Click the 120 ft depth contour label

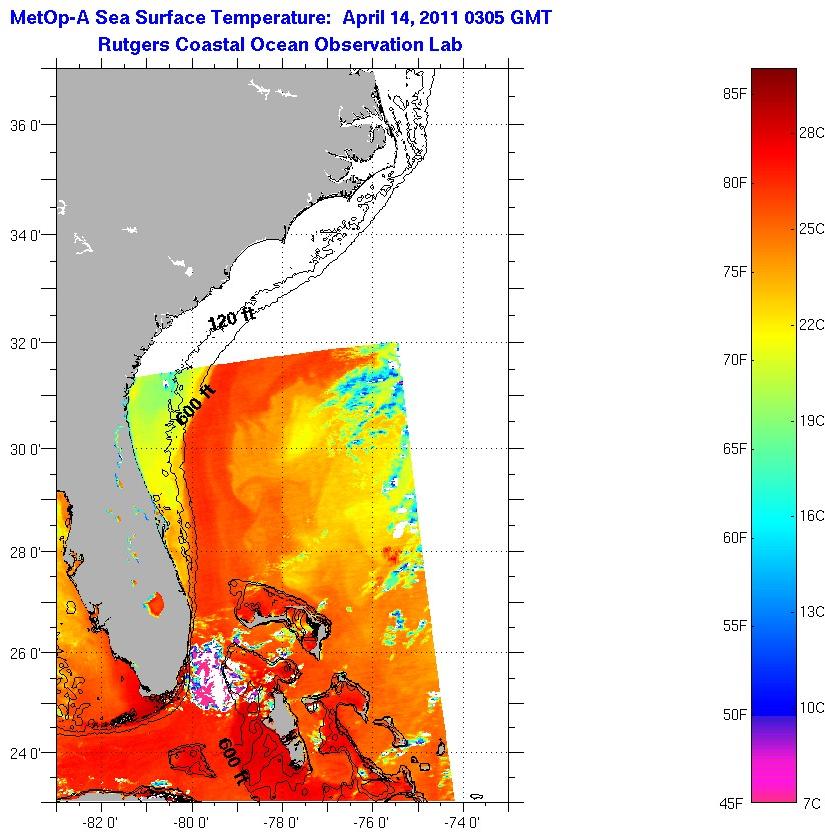(x=231, y=318)
